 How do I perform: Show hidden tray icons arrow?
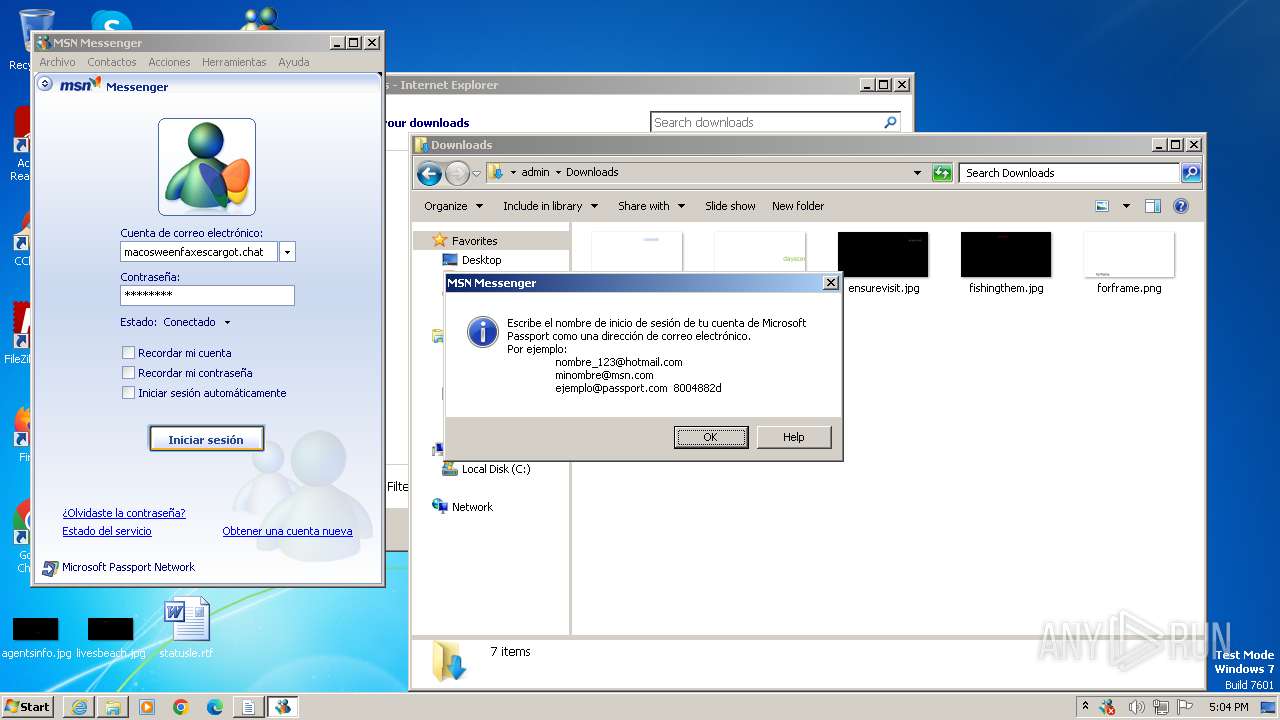tap(1086, 707)
